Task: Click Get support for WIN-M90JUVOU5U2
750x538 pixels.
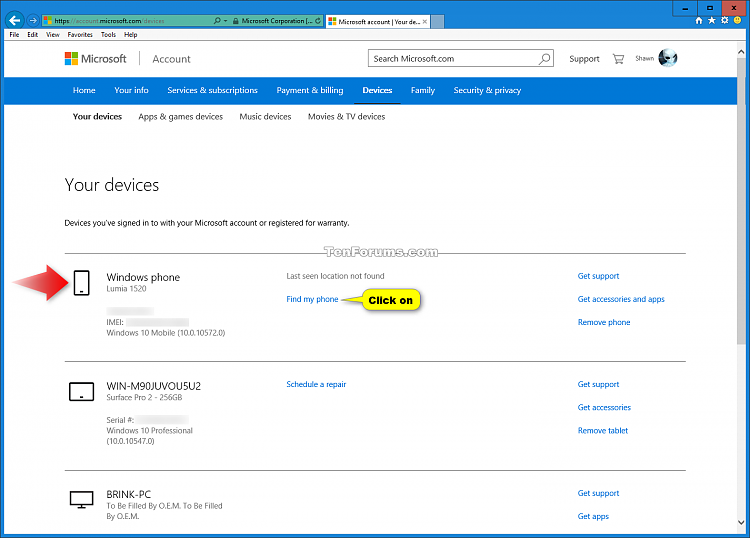Action: tap(598, 384)
